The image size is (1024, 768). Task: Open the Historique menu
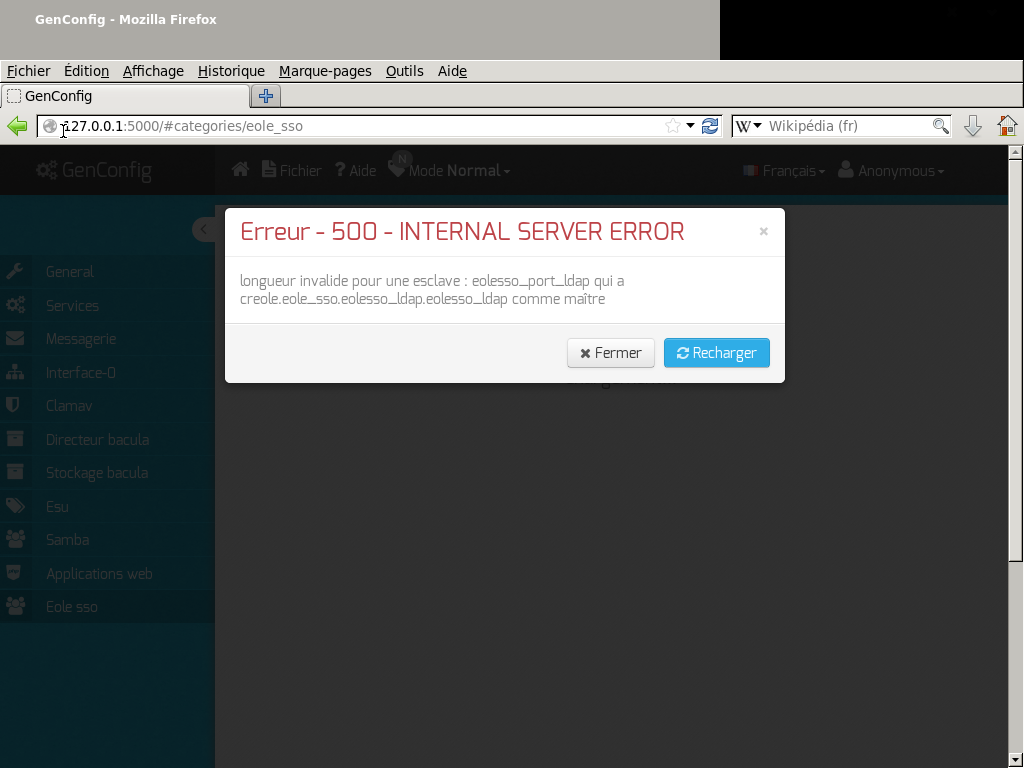[x=231, y=71]
